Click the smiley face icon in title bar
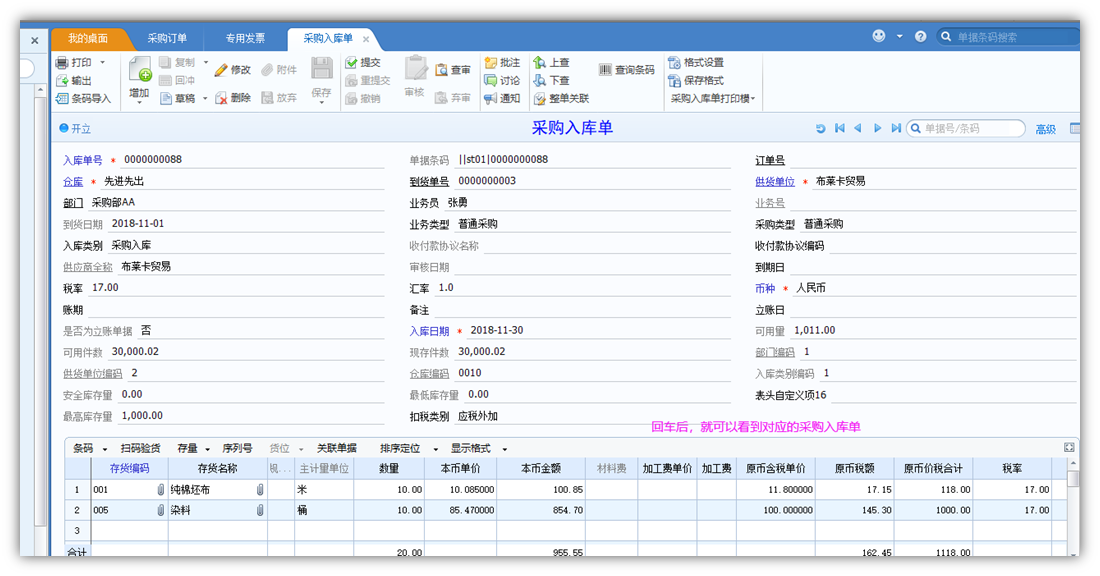Screen dimensions: 1100x576 [x=878, y=36]
